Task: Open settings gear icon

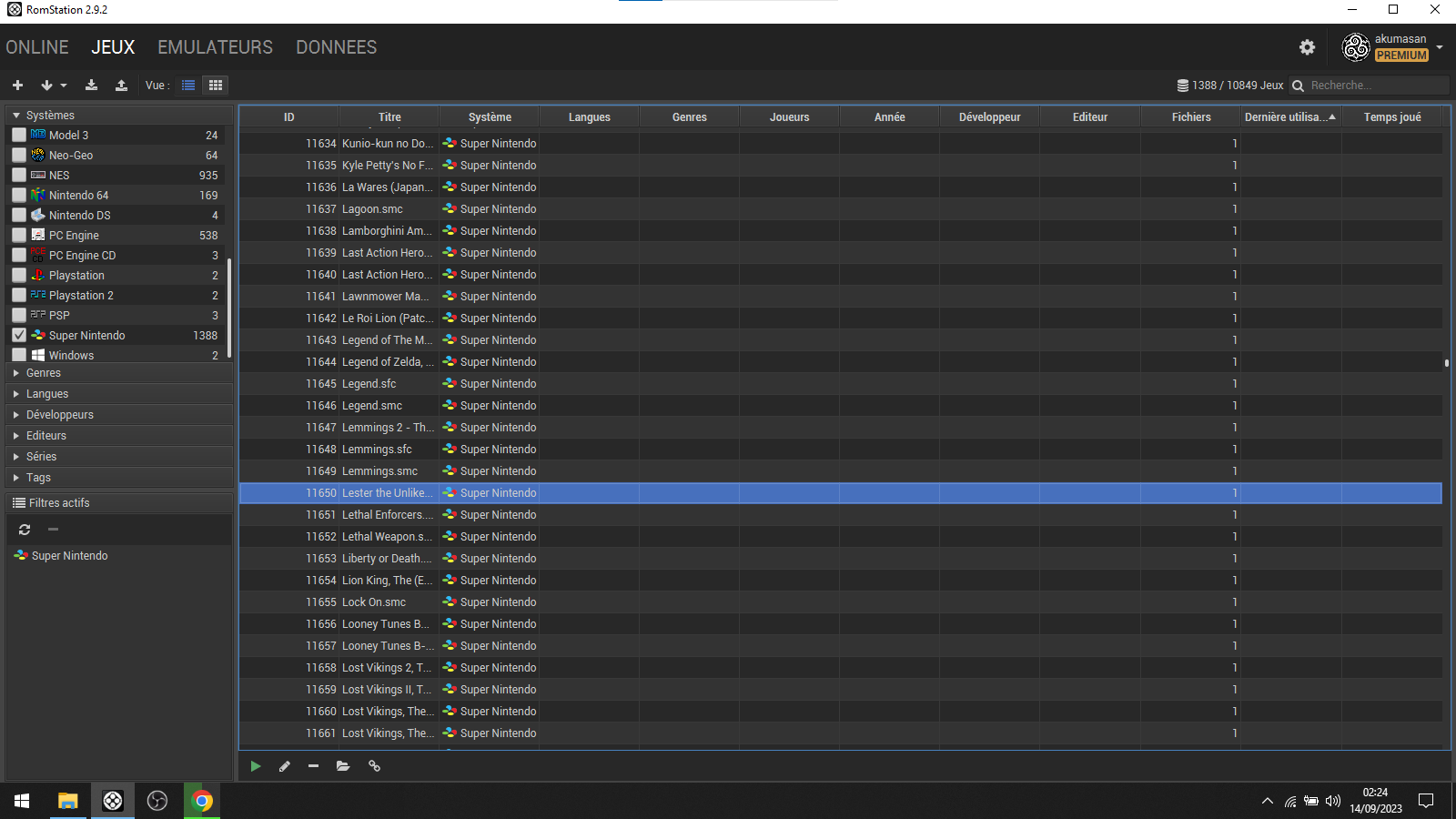Action: click(1308, 47)
